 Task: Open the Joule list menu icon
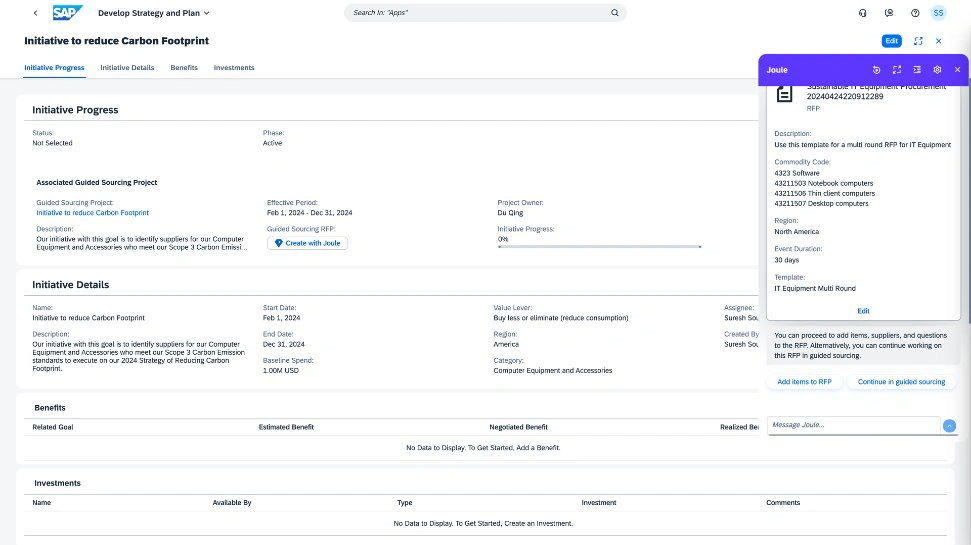(917, 70)
